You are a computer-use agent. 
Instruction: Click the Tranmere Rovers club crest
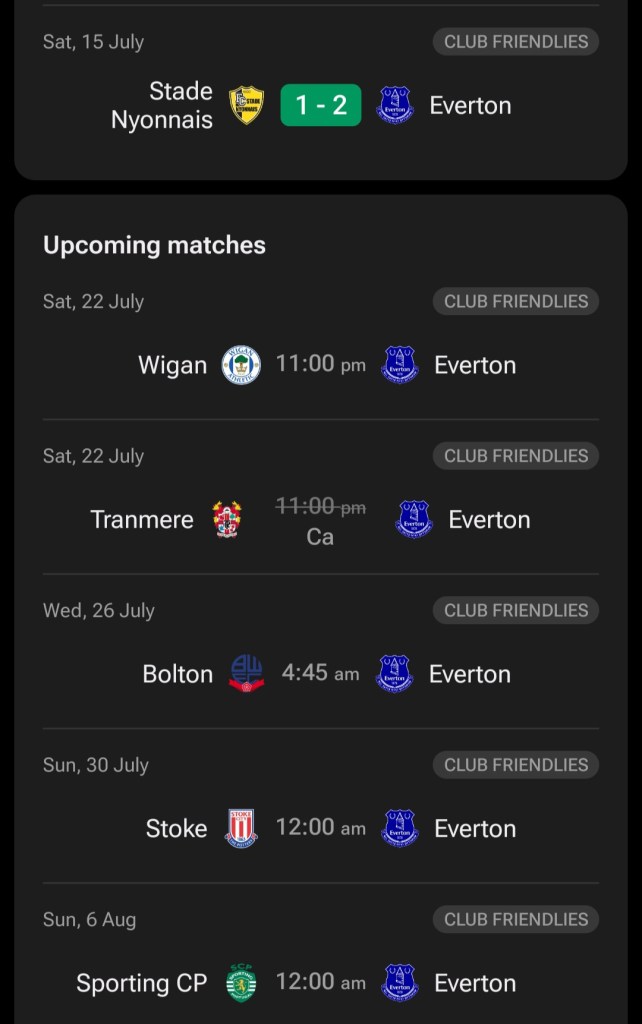(227, 520)
